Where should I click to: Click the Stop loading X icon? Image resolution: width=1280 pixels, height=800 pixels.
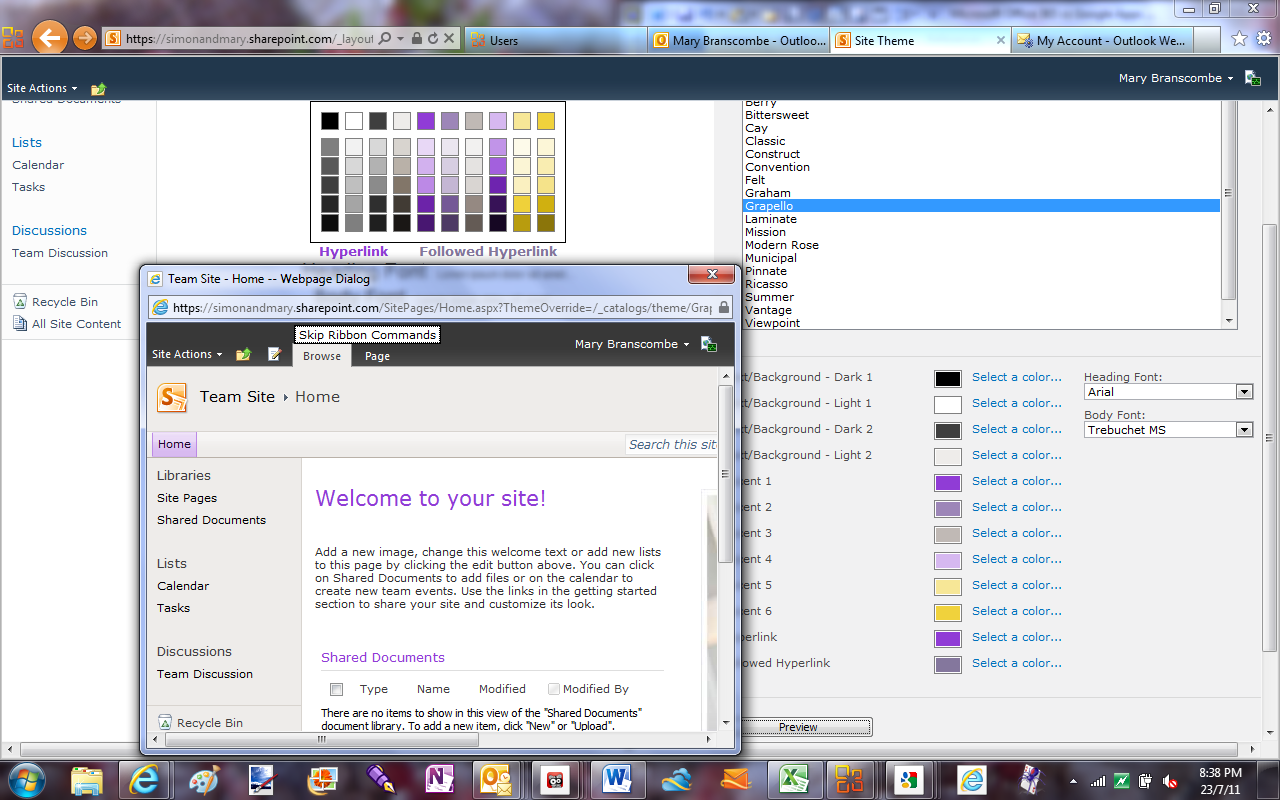(449, 39)
